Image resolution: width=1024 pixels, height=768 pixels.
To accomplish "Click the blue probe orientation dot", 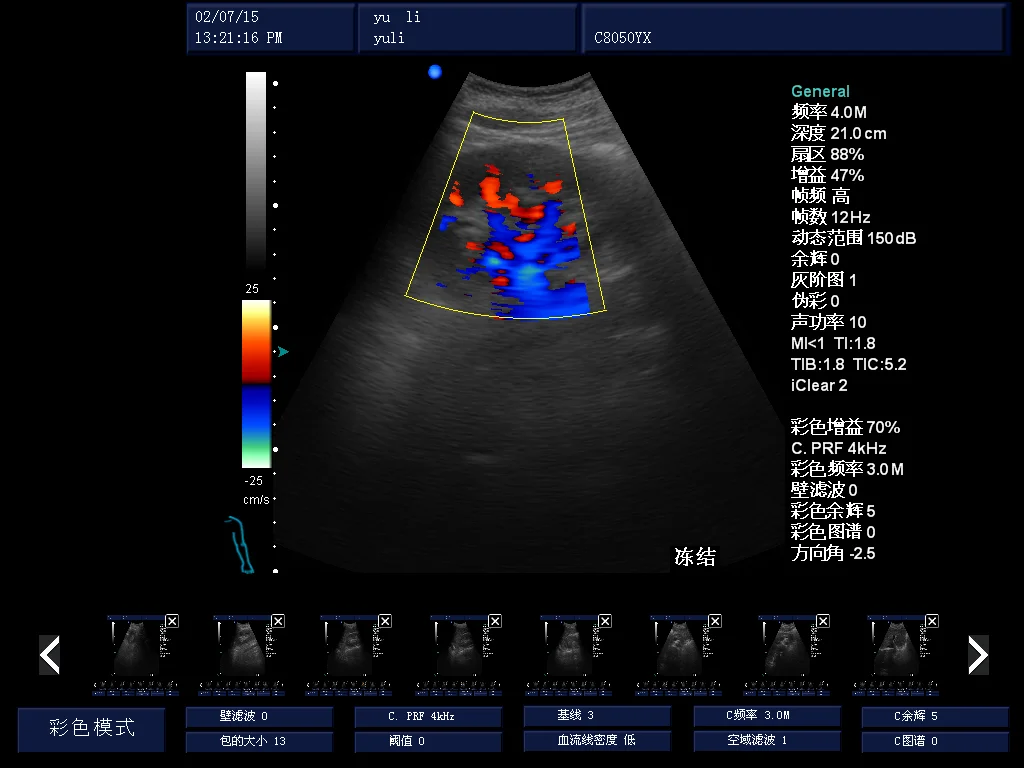I will point(435,72).
